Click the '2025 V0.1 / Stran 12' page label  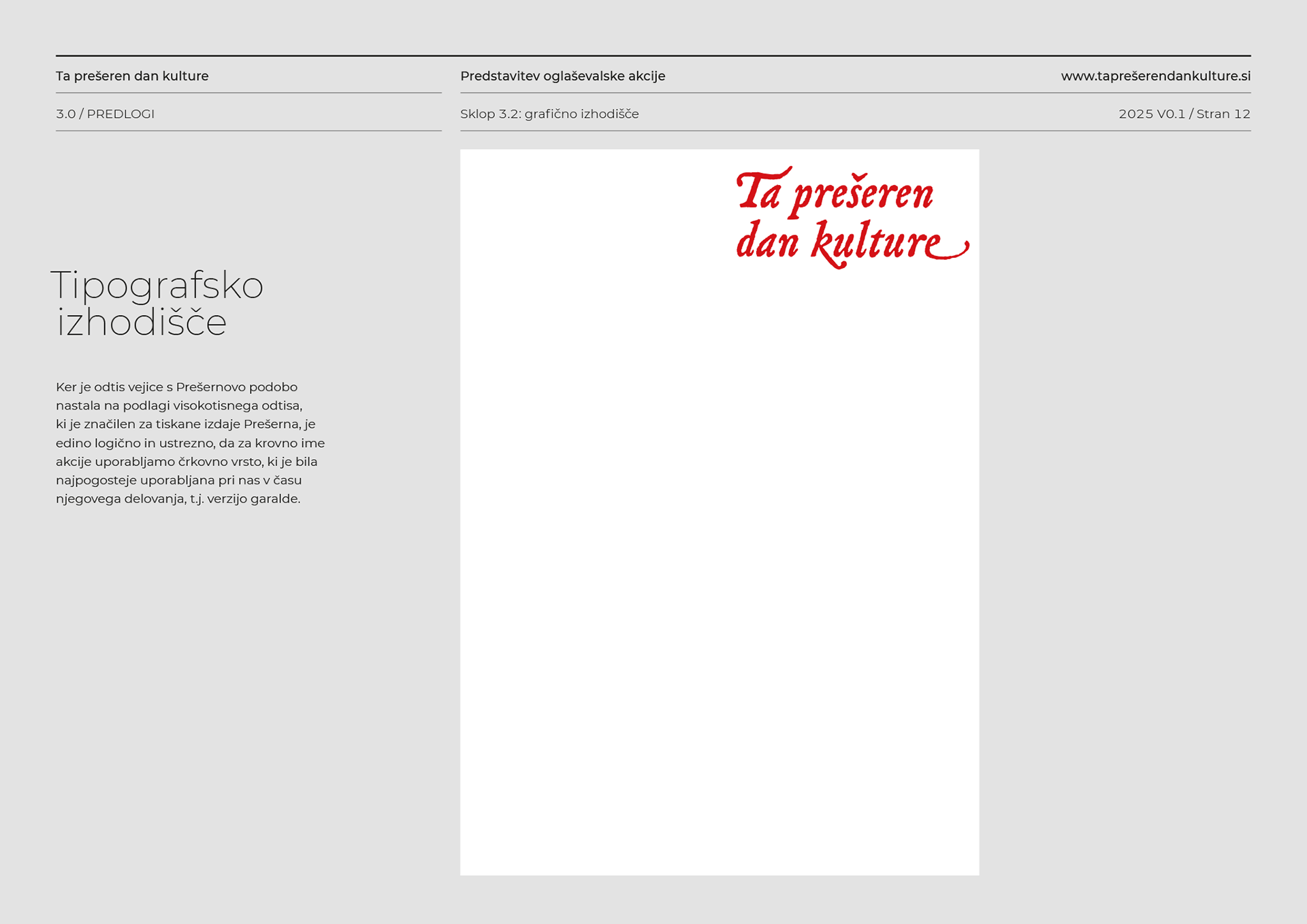(1184, 114)
